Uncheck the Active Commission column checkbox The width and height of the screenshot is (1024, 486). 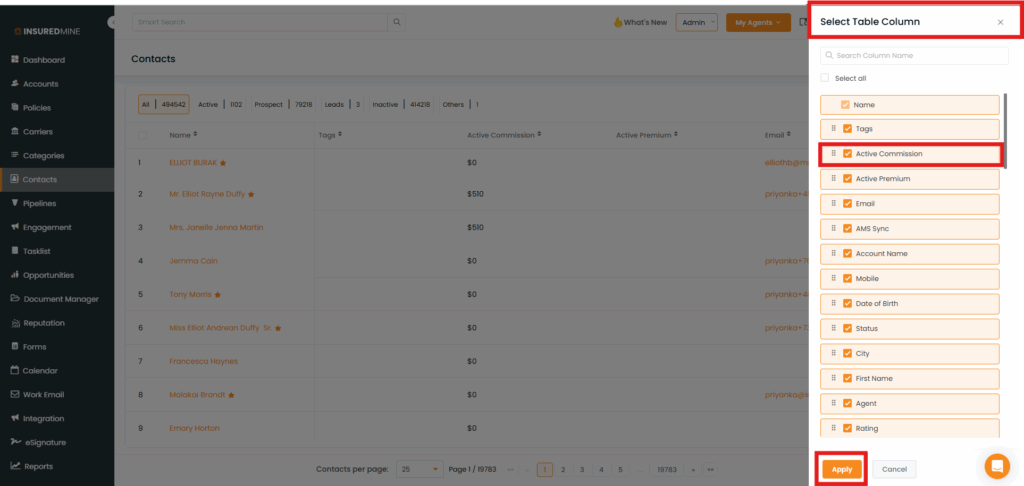click(x=848, y=154)
